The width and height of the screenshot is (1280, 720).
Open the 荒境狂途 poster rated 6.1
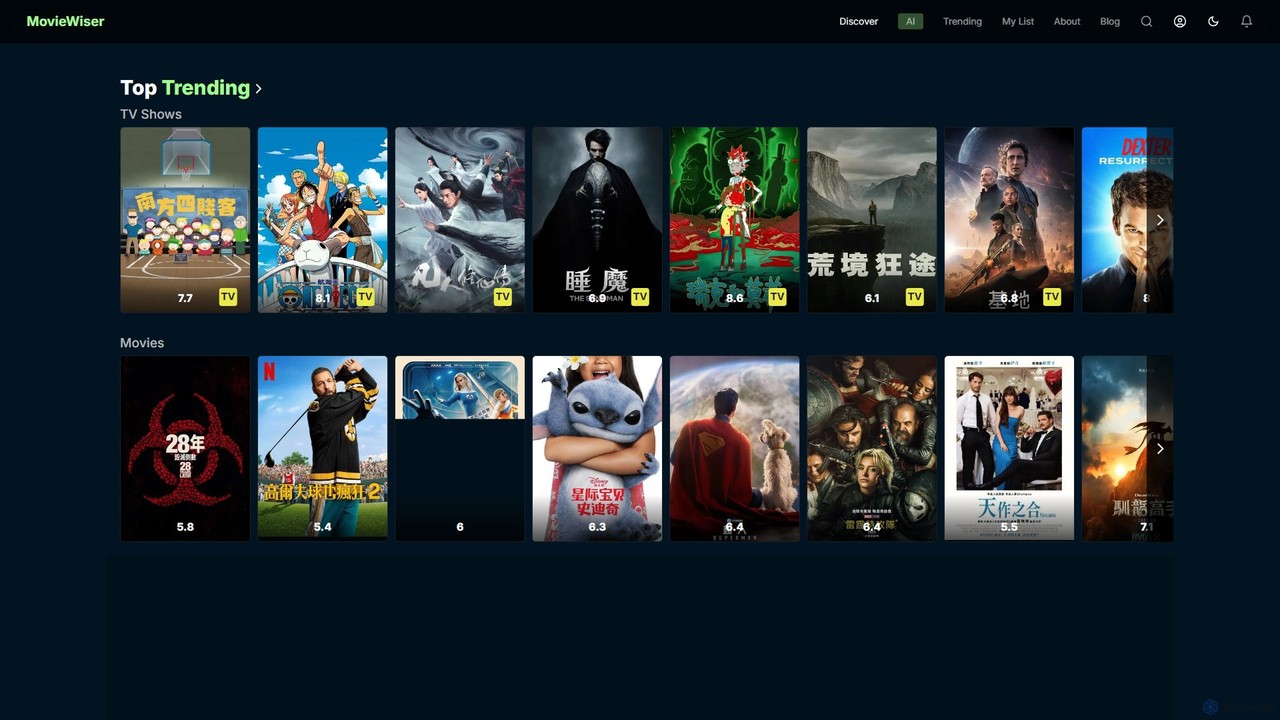[872, 220]
